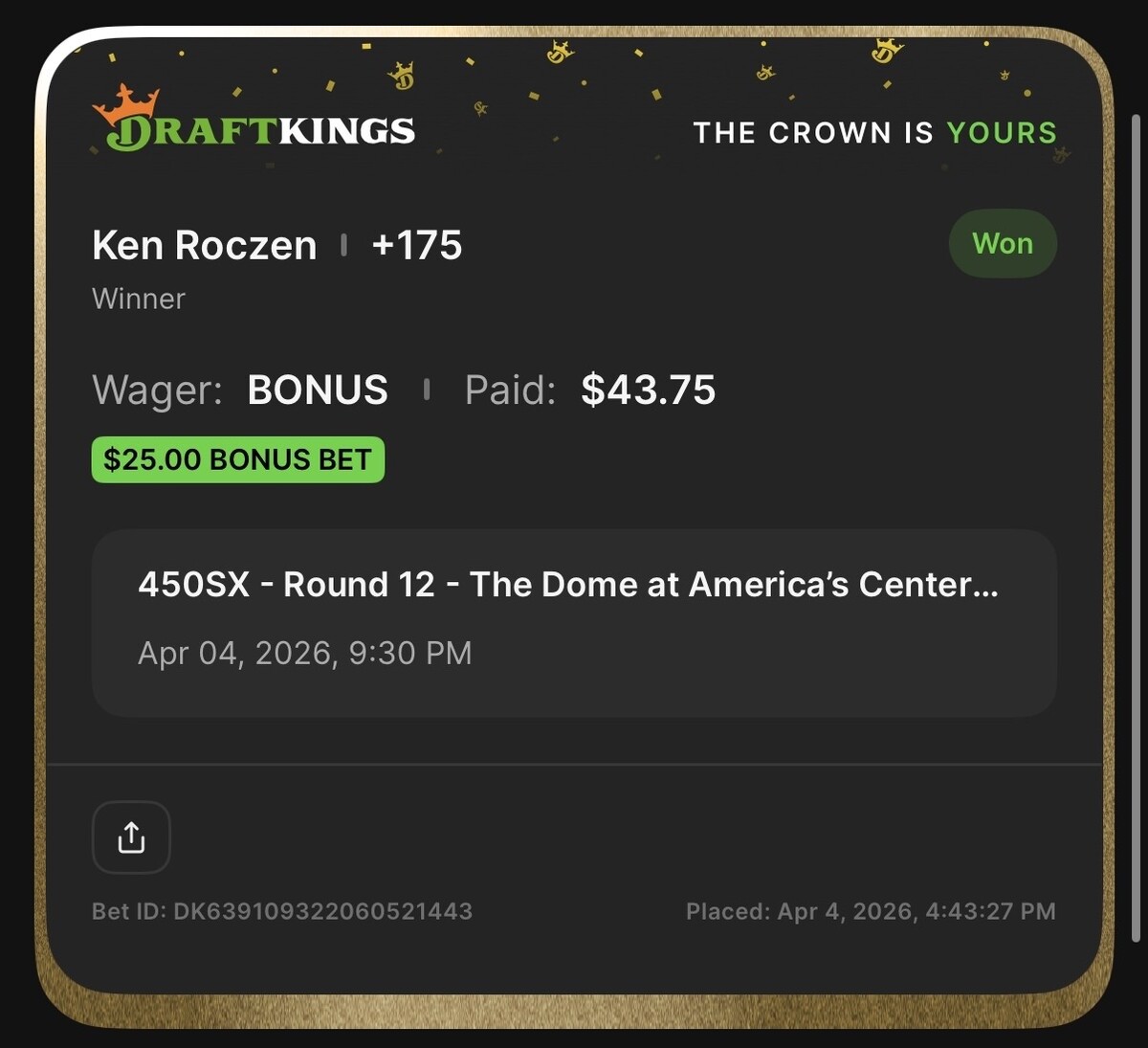1148x1048 pixels.
Task: Click the green Won status badge
Action: coord(1003,243)
